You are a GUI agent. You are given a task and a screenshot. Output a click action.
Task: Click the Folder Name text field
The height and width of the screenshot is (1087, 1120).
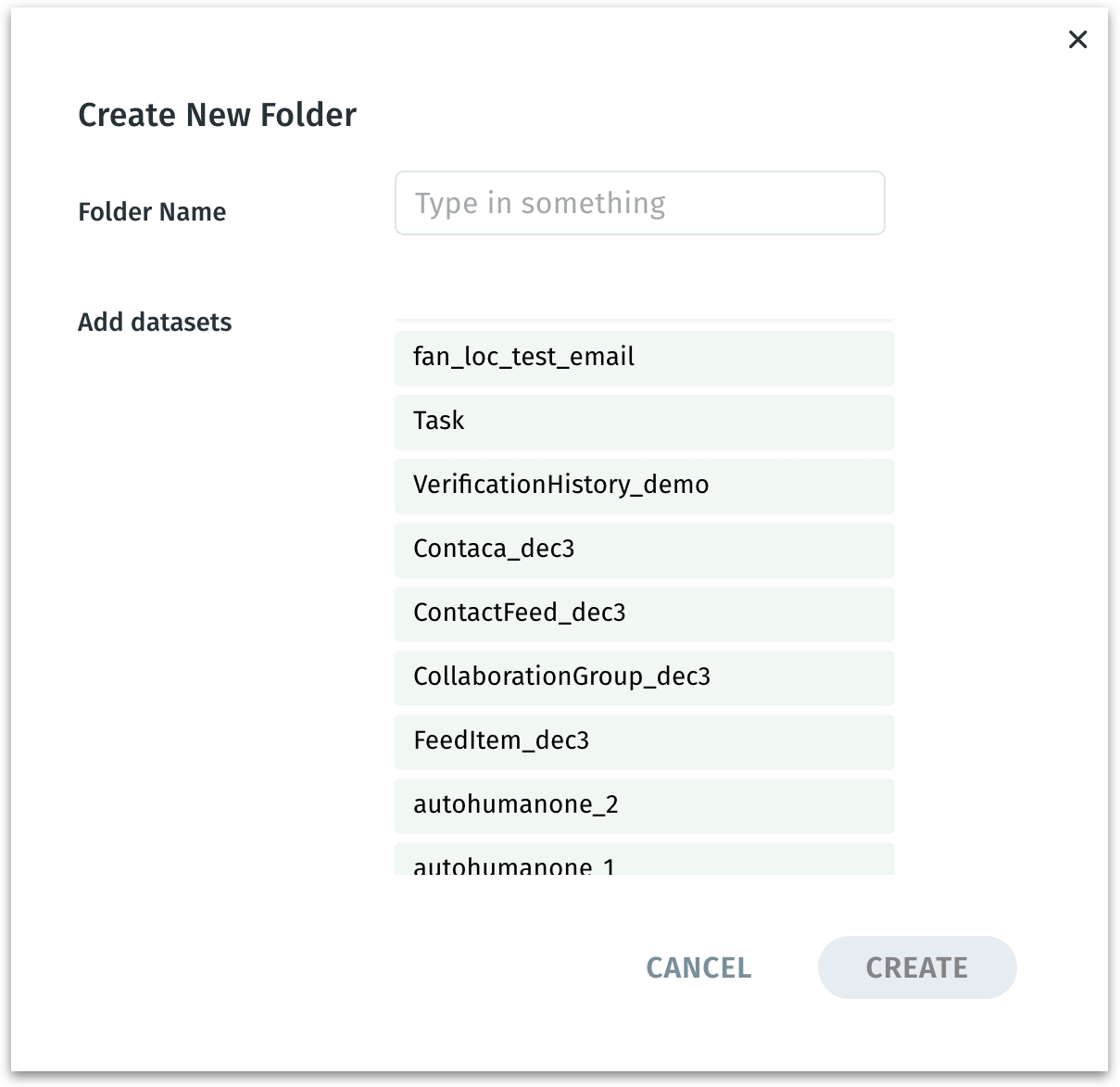tap(639, 203)
